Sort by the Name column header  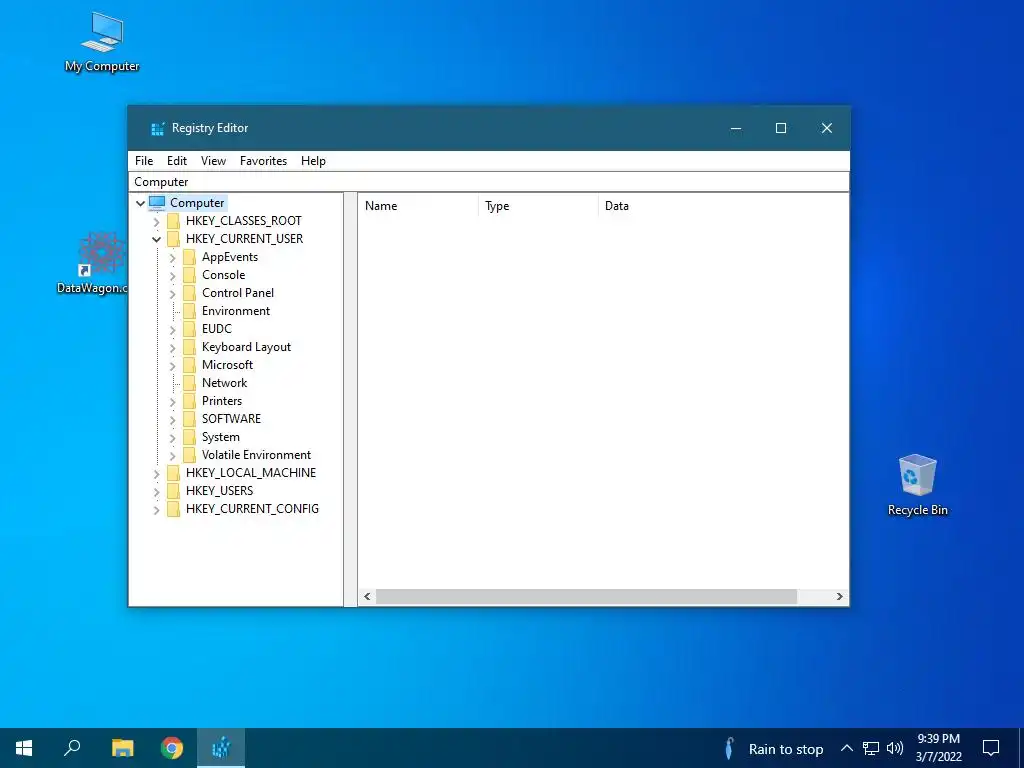(418, 206)
